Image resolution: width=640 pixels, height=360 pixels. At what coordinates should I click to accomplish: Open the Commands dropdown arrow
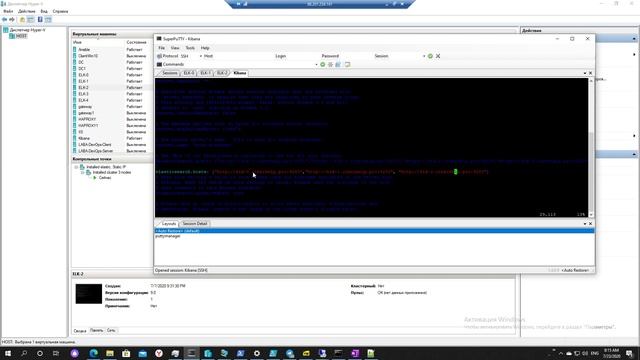click(316, 64)
